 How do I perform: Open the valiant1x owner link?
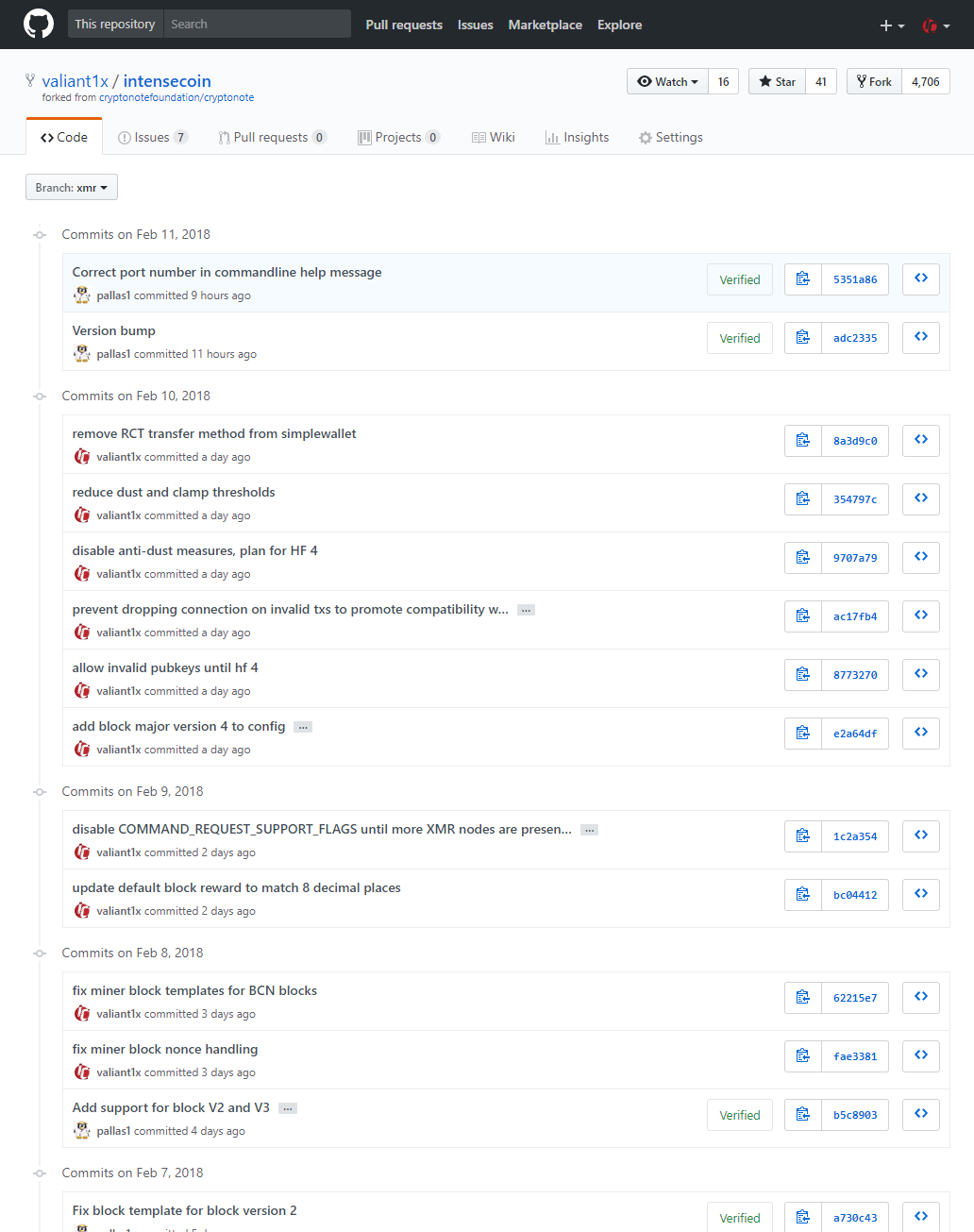pos(76,81)
